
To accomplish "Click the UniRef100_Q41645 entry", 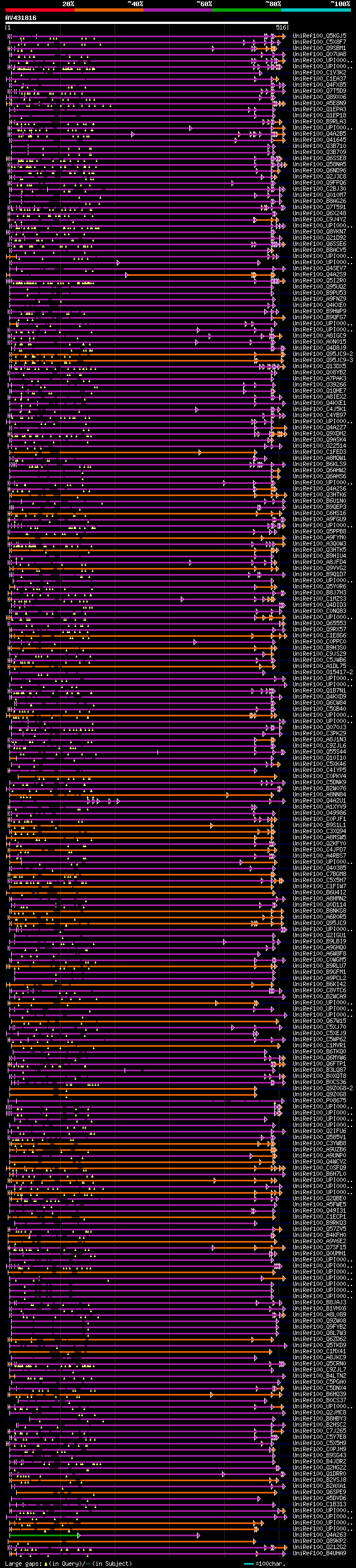I will pos(319,140).
